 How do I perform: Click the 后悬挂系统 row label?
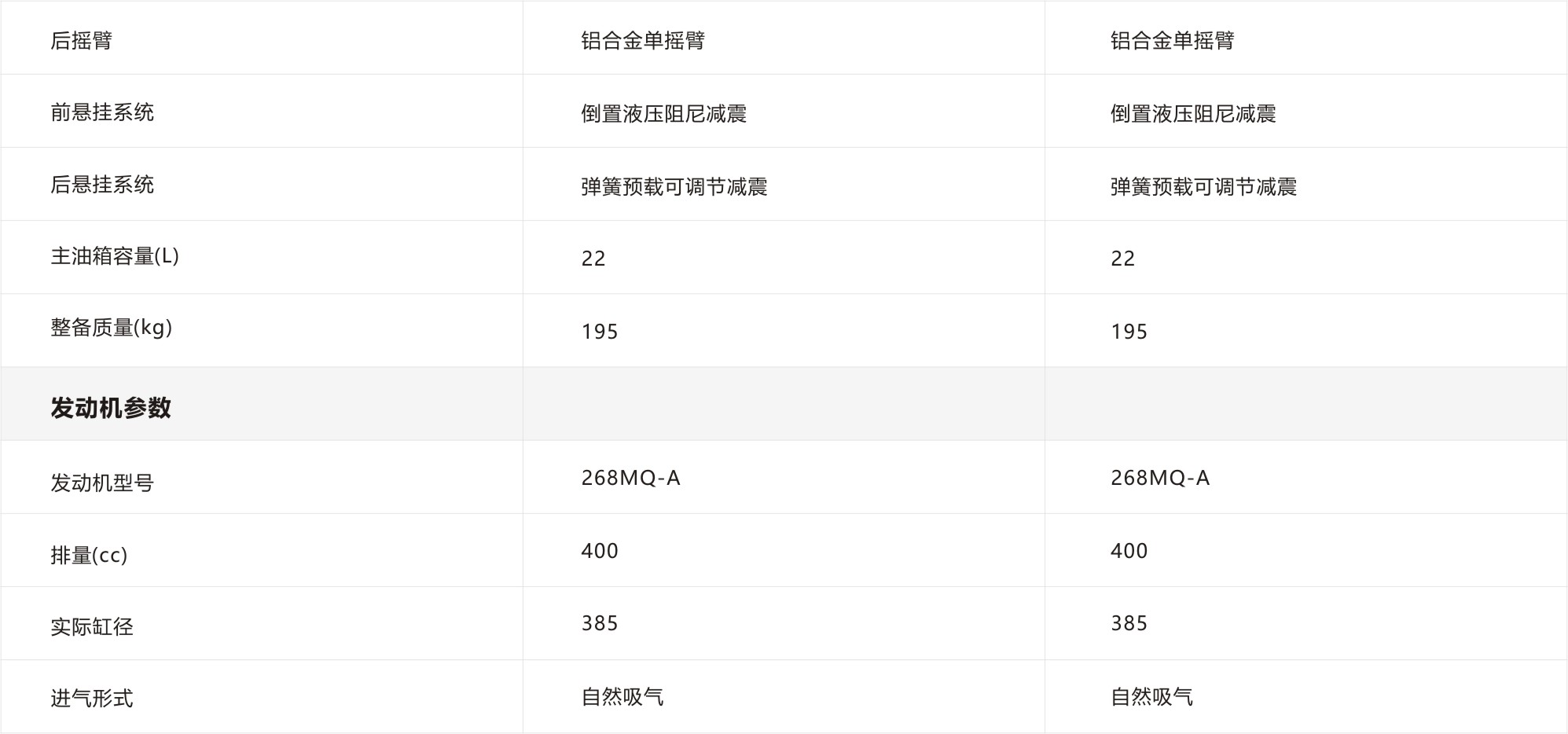click(102, 185)
